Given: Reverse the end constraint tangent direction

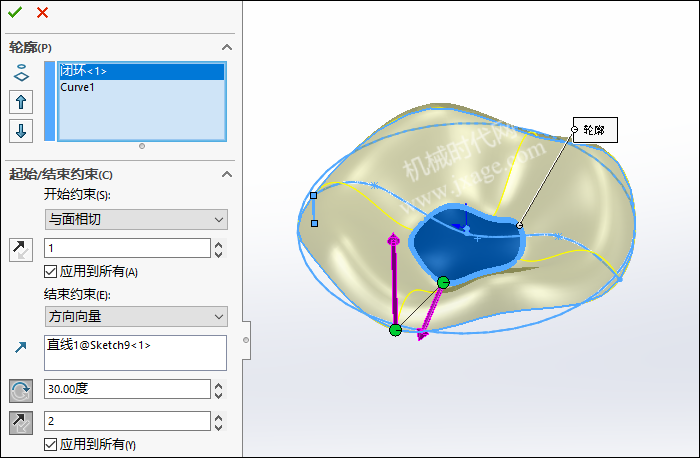Looking at the screenshot, I should click(21, 422).
